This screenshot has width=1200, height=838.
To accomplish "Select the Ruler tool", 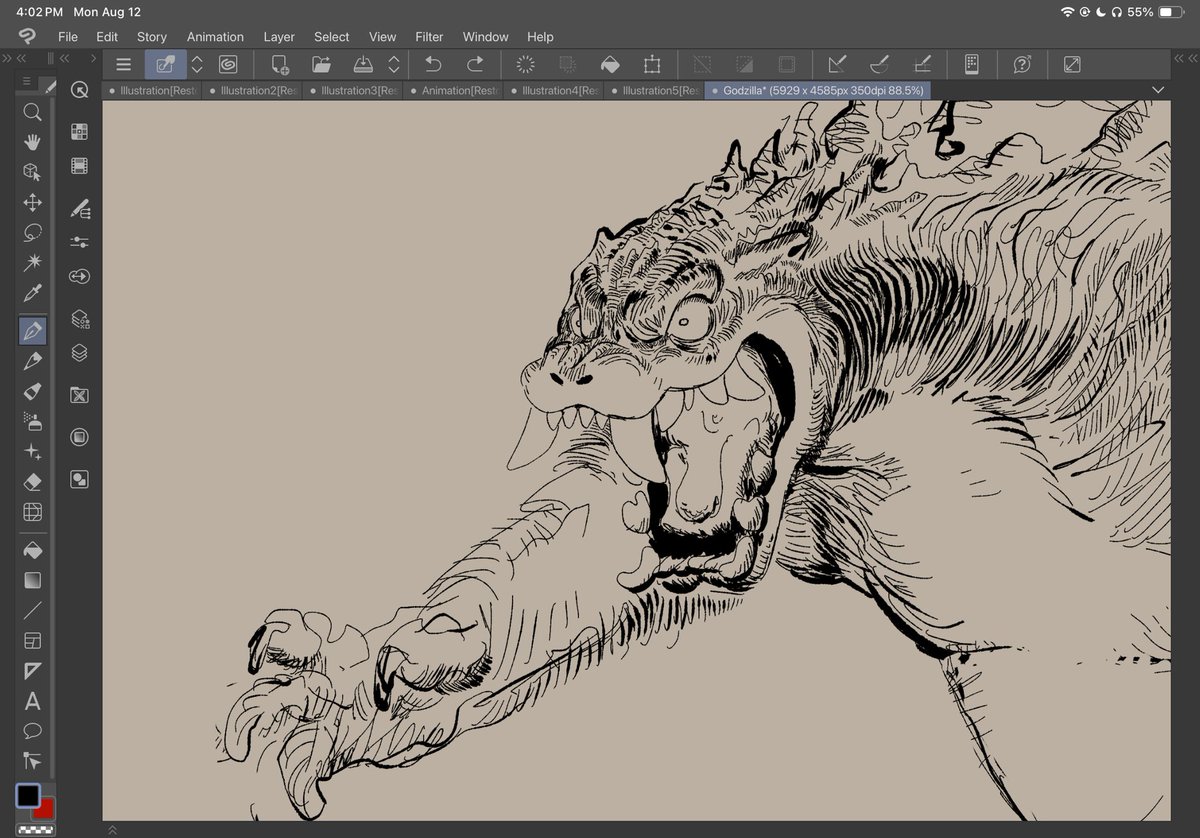I will (x=32, y=670).
